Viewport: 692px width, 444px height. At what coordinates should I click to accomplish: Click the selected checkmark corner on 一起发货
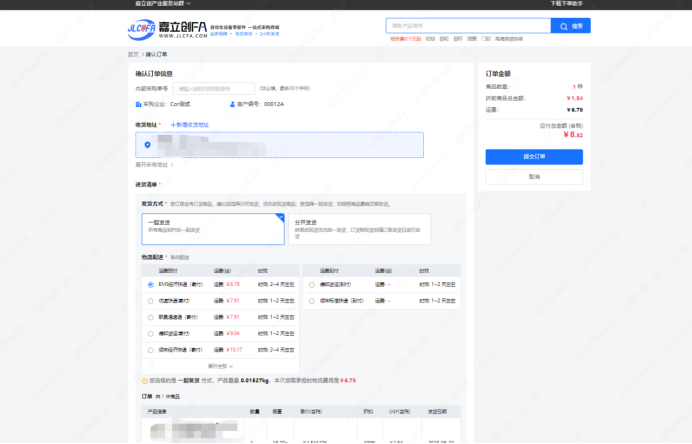pyautogui.click(x=280, y=216)
